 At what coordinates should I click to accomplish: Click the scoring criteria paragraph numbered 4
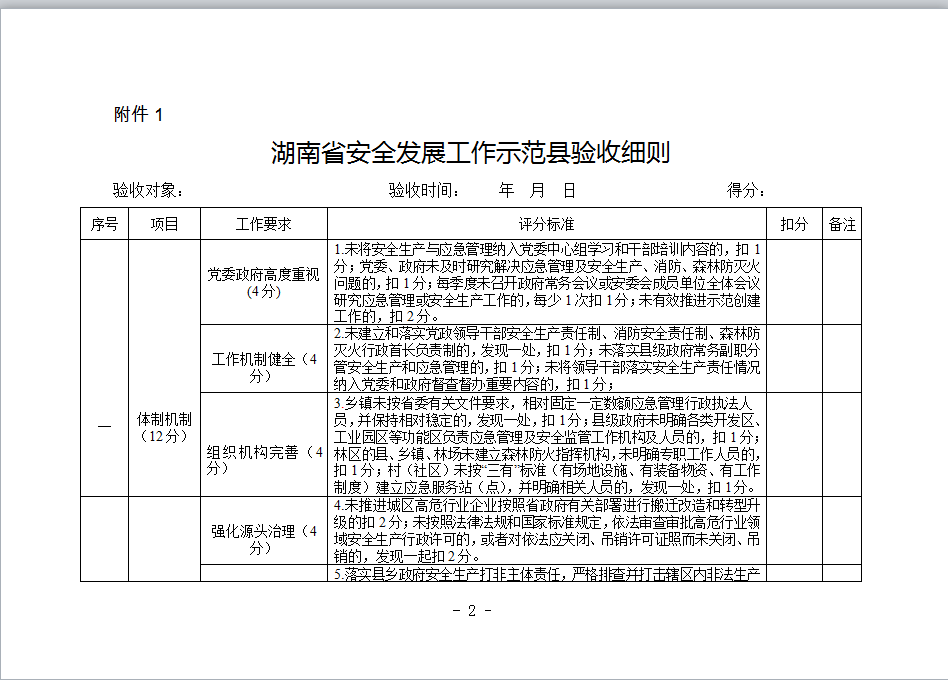click(x=546, y=531)
